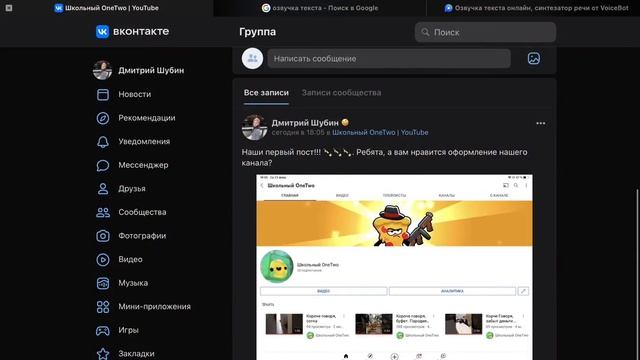
Task: Click the post author name Дмитрий Шубин
Action: (305, 122)
